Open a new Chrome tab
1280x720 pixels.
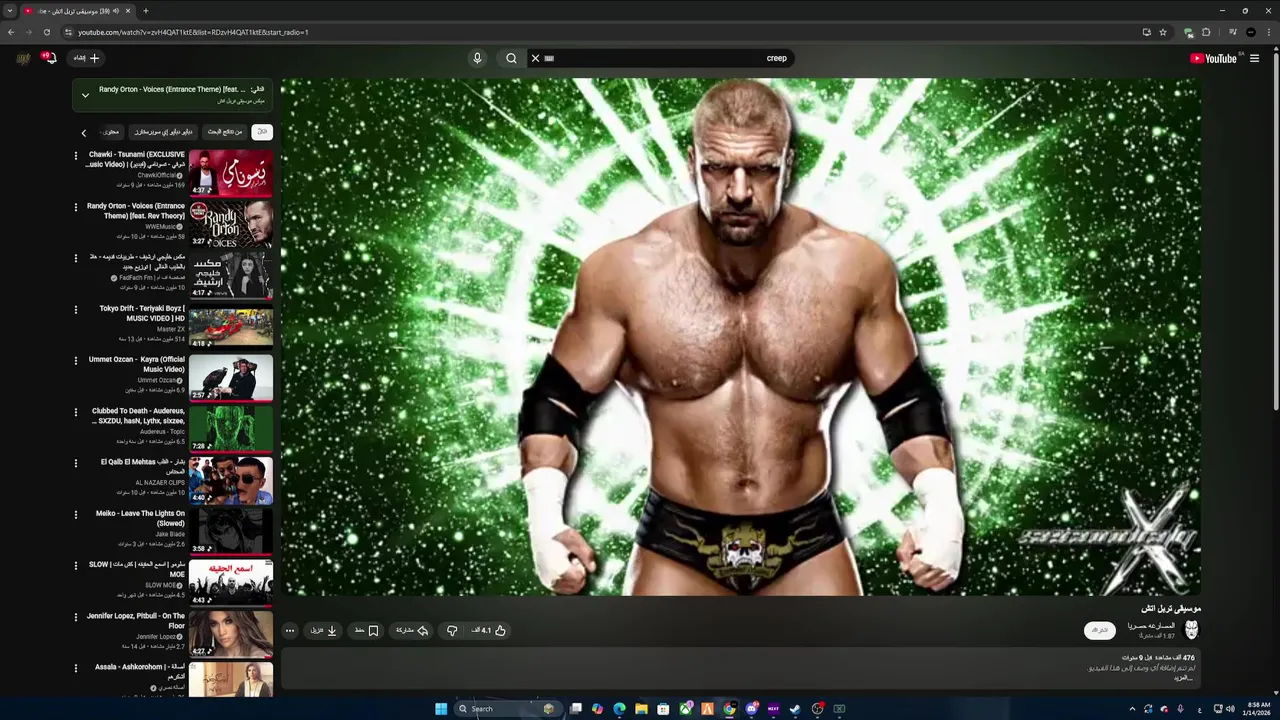(x=146, y=11)
